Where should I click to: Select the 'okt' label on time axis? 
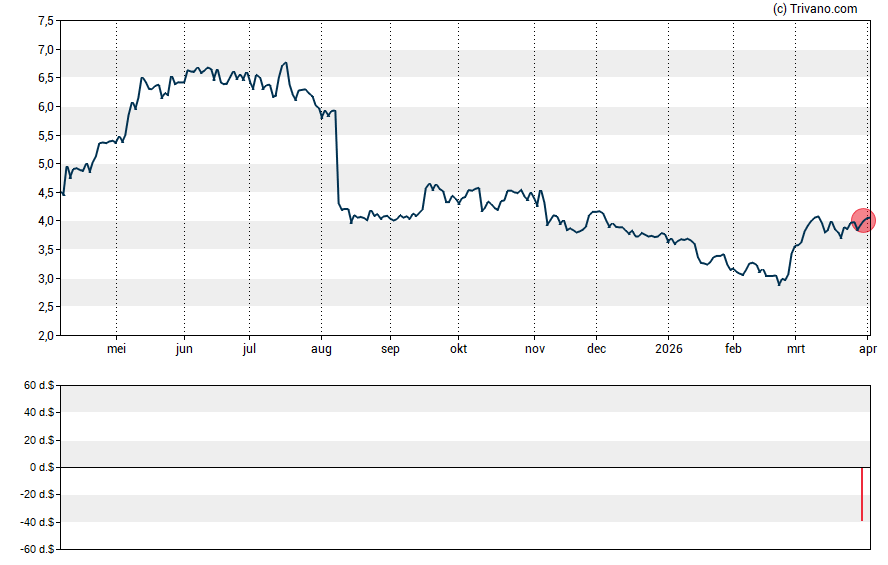pyautogui.click(x=458, y=349)
